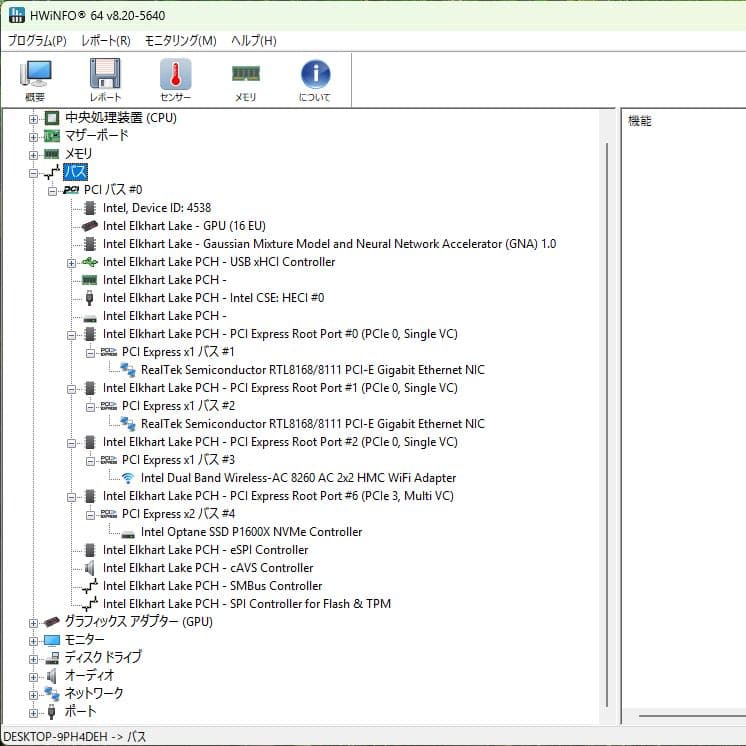Click the tree panel vertical scrollbar
This screenshot has width=746, height=746.
point(608,400)
